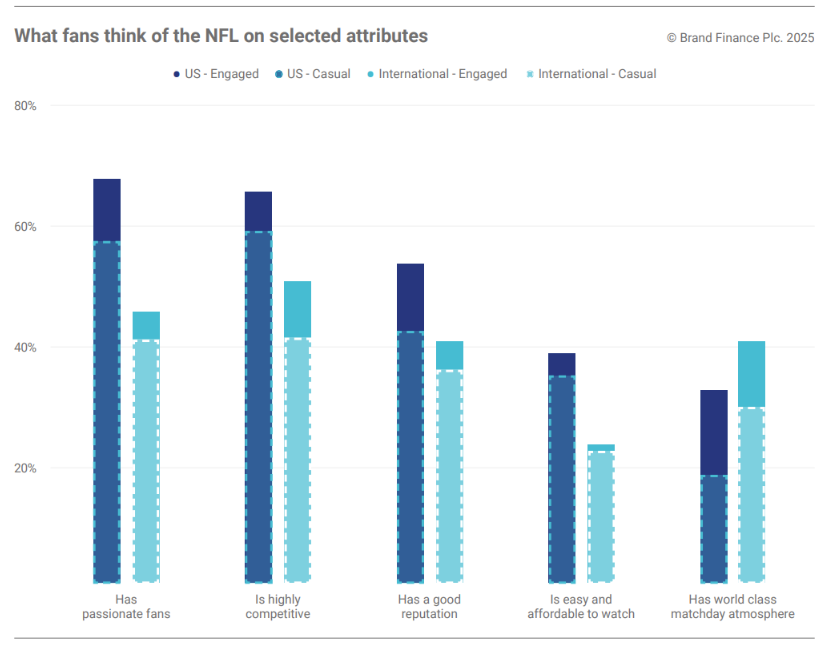Click International Engaged bar top for matchday atmosphere
Viewport: 830px width, 646px height.
pyautogui.click(x=751, y=374)
